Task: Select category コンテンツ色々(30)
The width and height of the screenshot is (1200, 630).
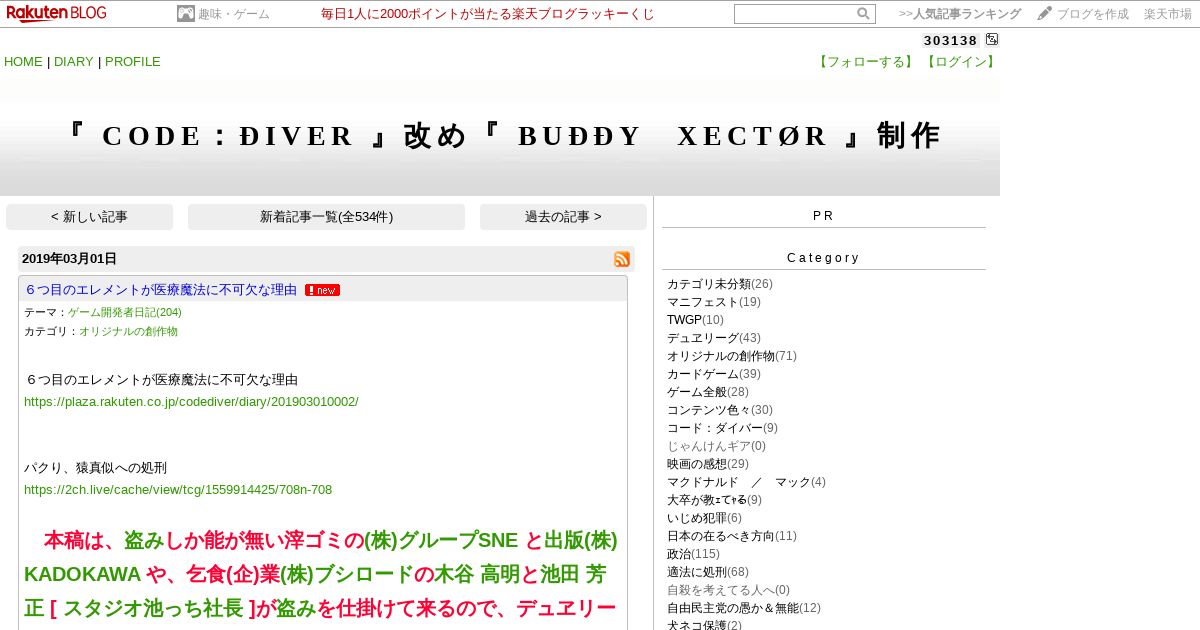Action: pos(720,410)
